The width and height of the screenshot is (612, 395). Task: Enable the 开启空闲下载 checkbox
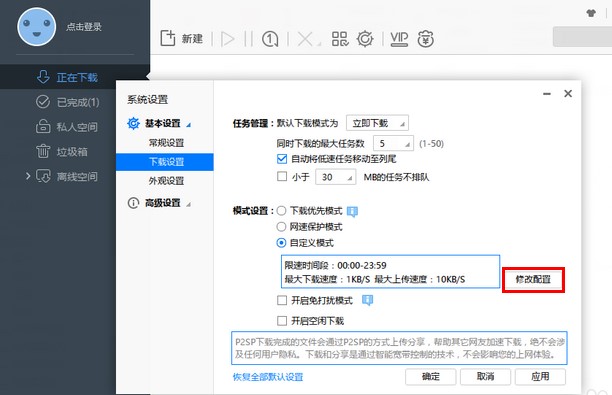tap(282, 321)
